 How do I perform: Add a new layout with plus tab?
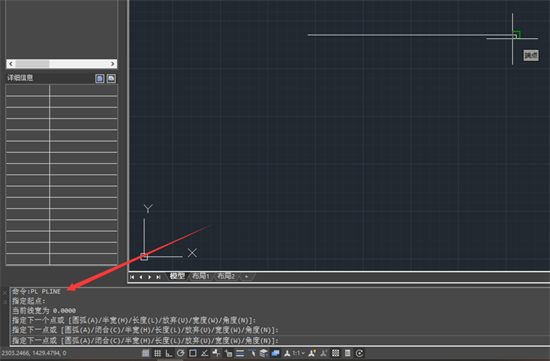click(x=246, y=276)
